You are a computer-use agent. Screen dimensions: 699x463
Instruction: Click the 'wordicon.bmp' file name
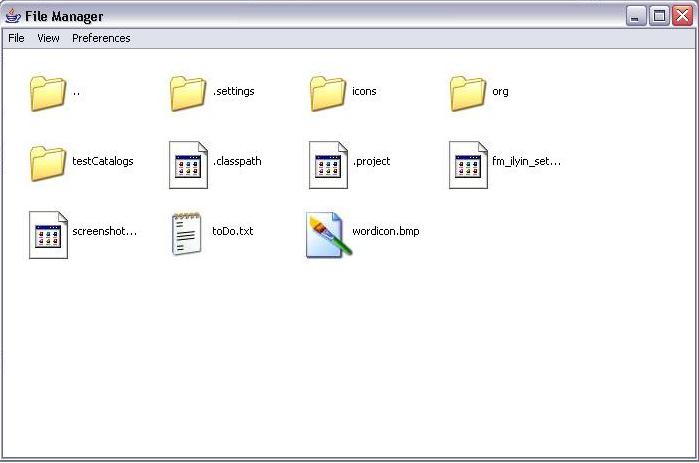(386, 231)
